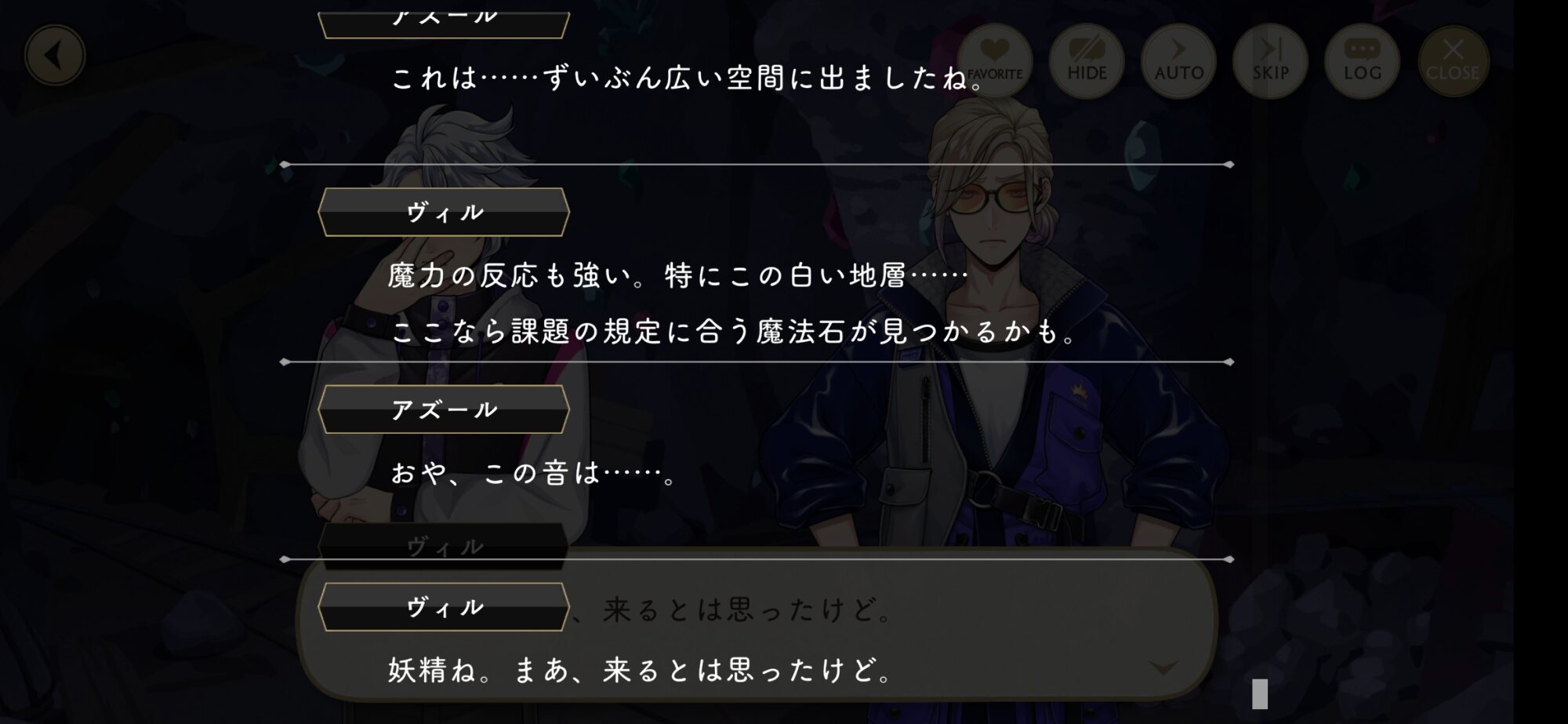Image resolution: width=1568 pixels, height=724 pixels.
Task: Click the dialogue advance chevron arrow
Action: (1163, 668)
